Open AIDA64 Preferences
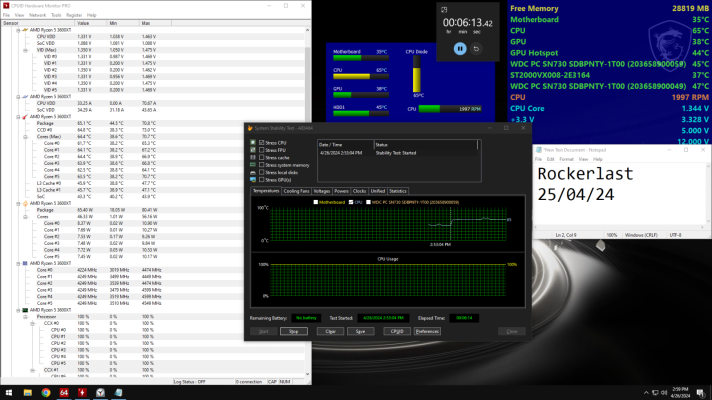 click(x=427, y=331)
